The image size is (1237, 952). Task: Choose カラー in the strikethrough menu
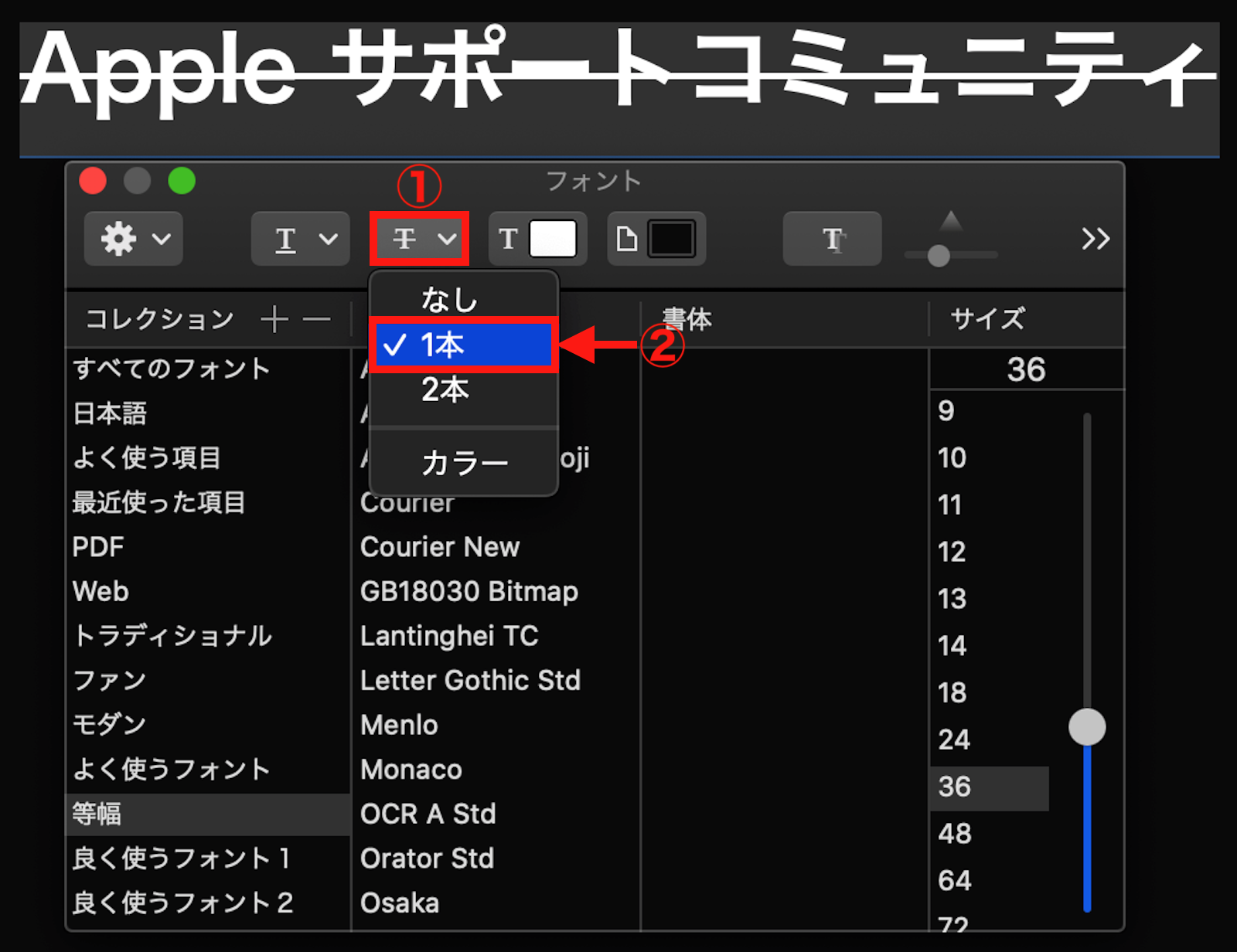pos(464,463)
